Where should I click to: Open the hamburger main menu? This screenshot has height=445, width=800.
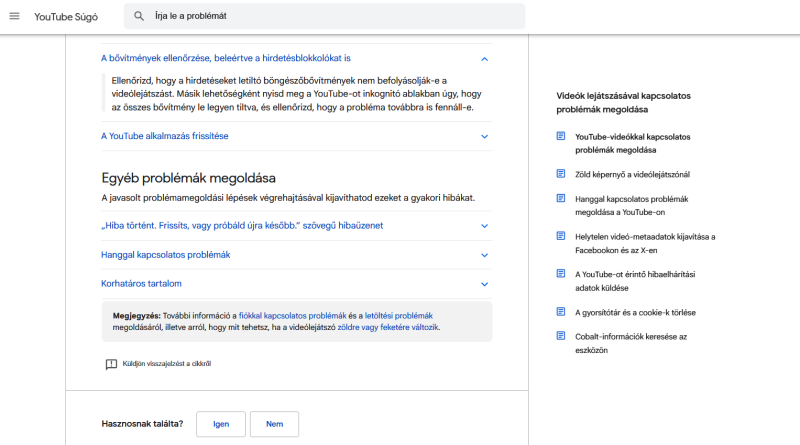[14, 16]
